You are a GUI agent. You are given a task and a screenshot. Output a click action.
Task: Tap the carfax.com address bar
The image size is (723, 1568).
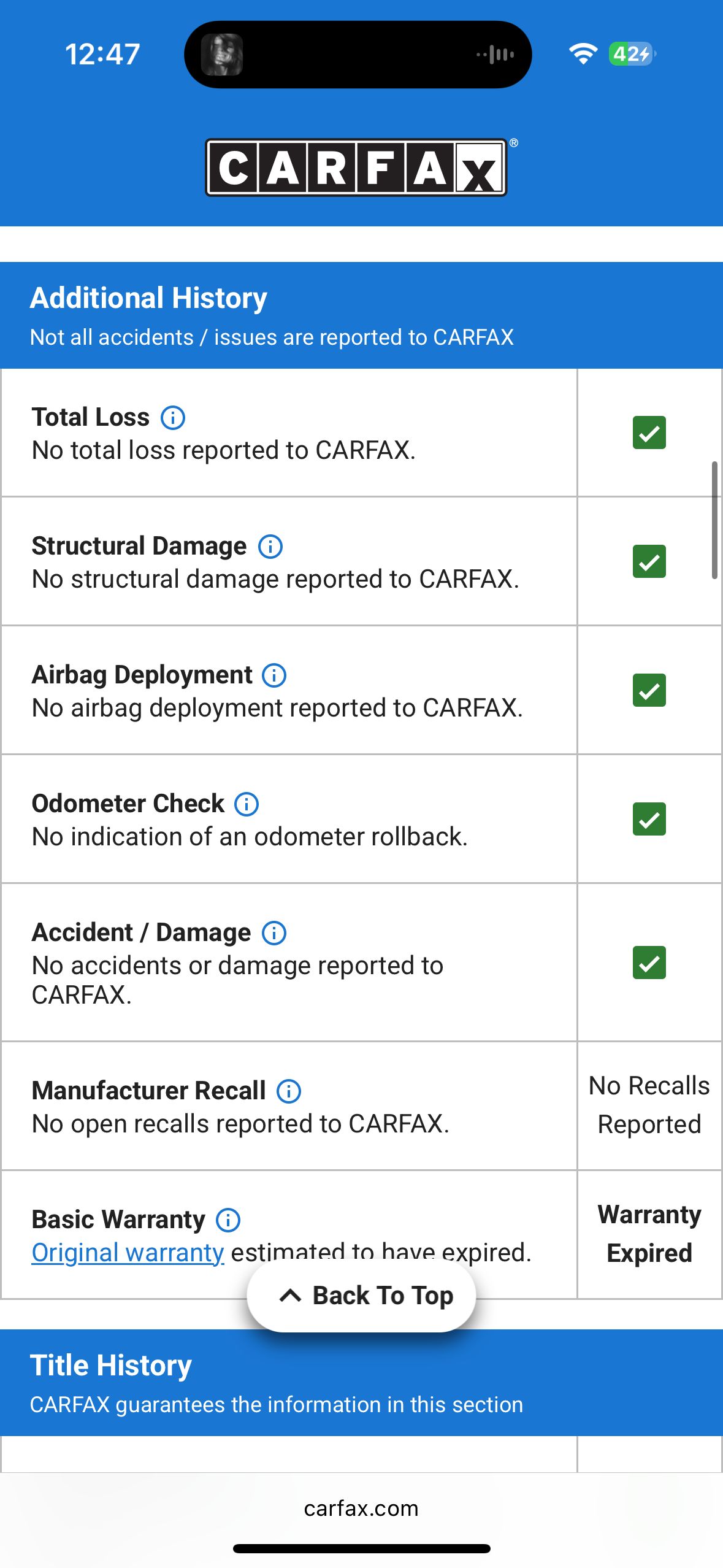tap(361, 1508)
